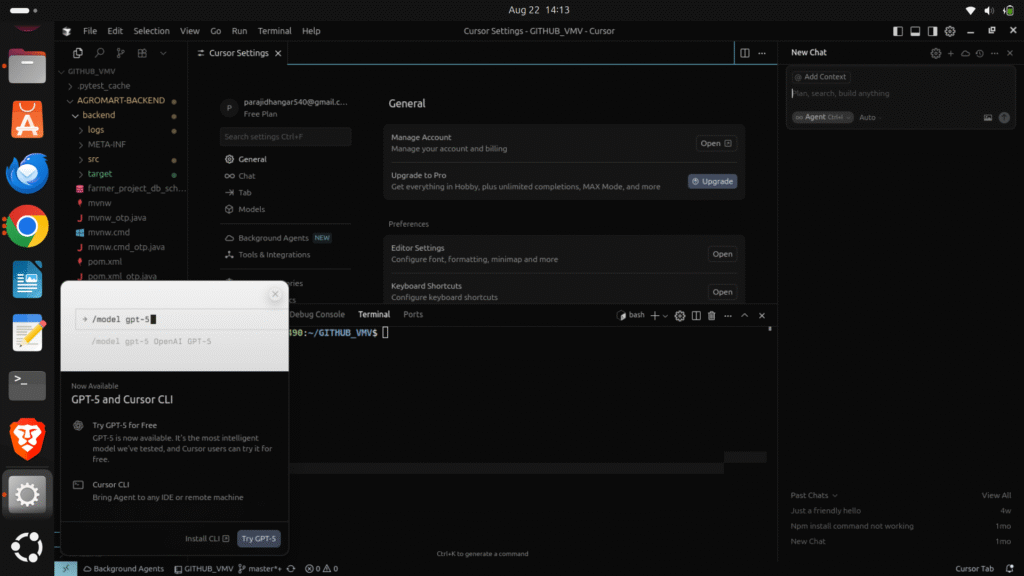The height and width of the screenshot is (576, 1024).
Task: Split the editor right icon
Action: pos(744,53)
